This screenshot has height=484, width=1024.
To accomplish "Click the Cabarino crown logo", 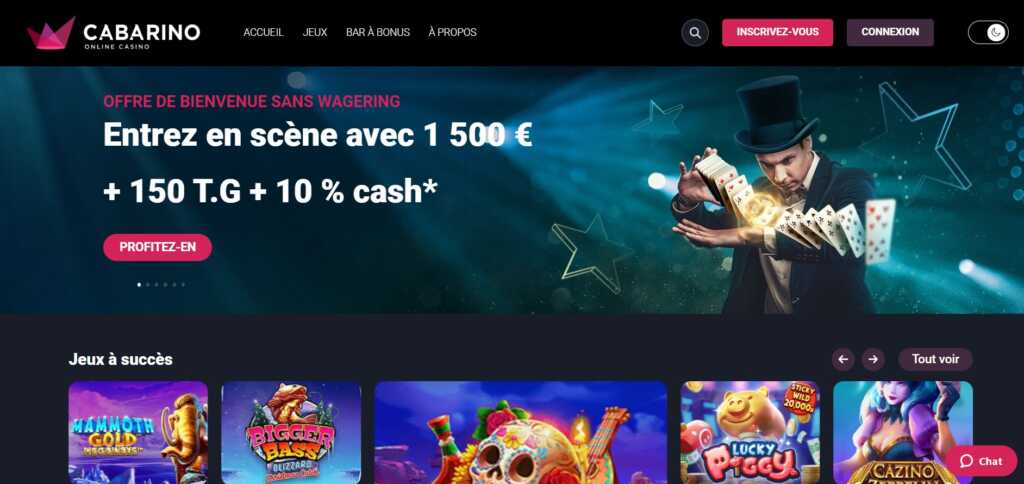I will coord(51,33).
